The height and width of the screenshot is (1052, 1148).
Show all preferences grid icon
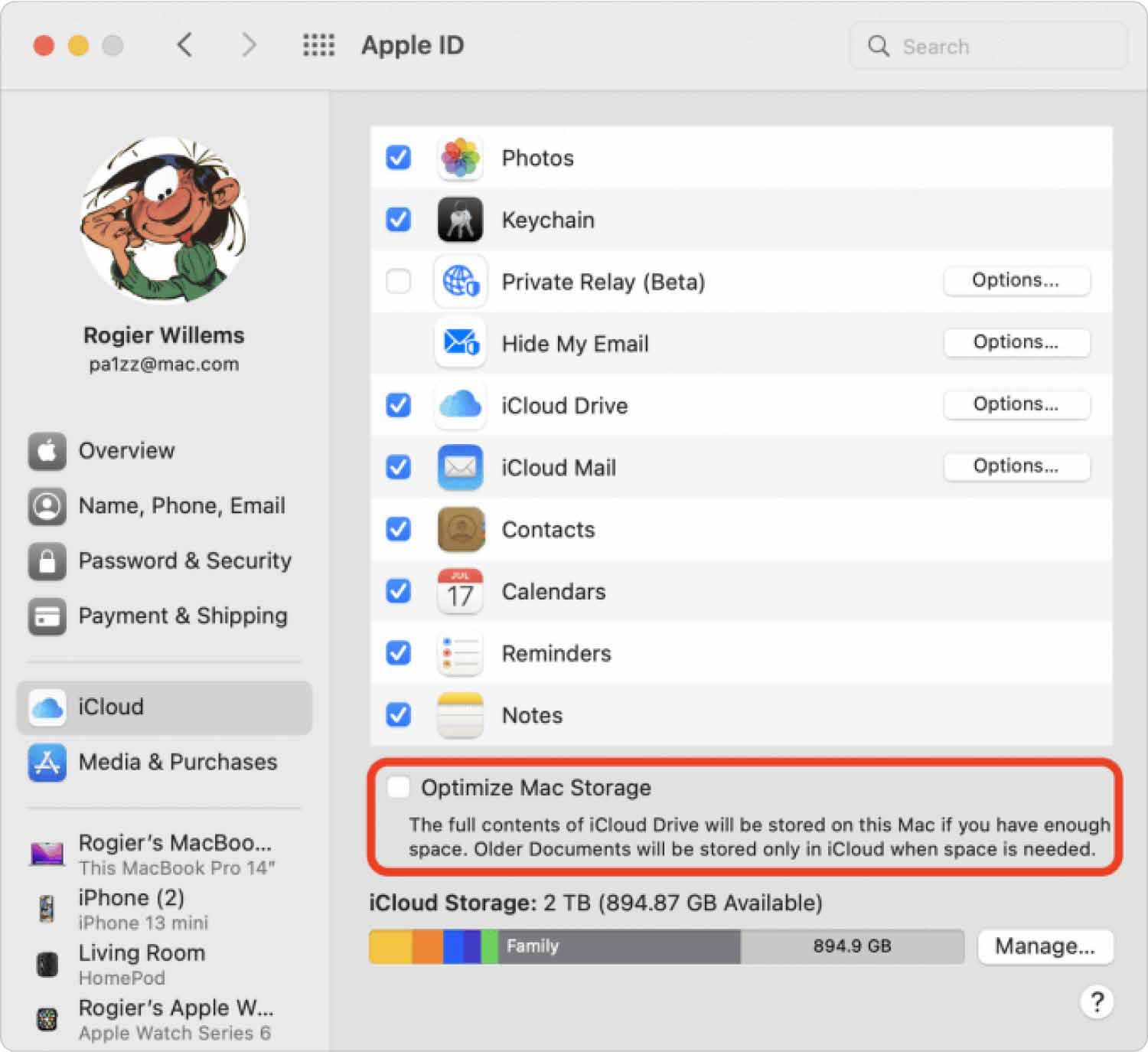click(x=318, y=45)
